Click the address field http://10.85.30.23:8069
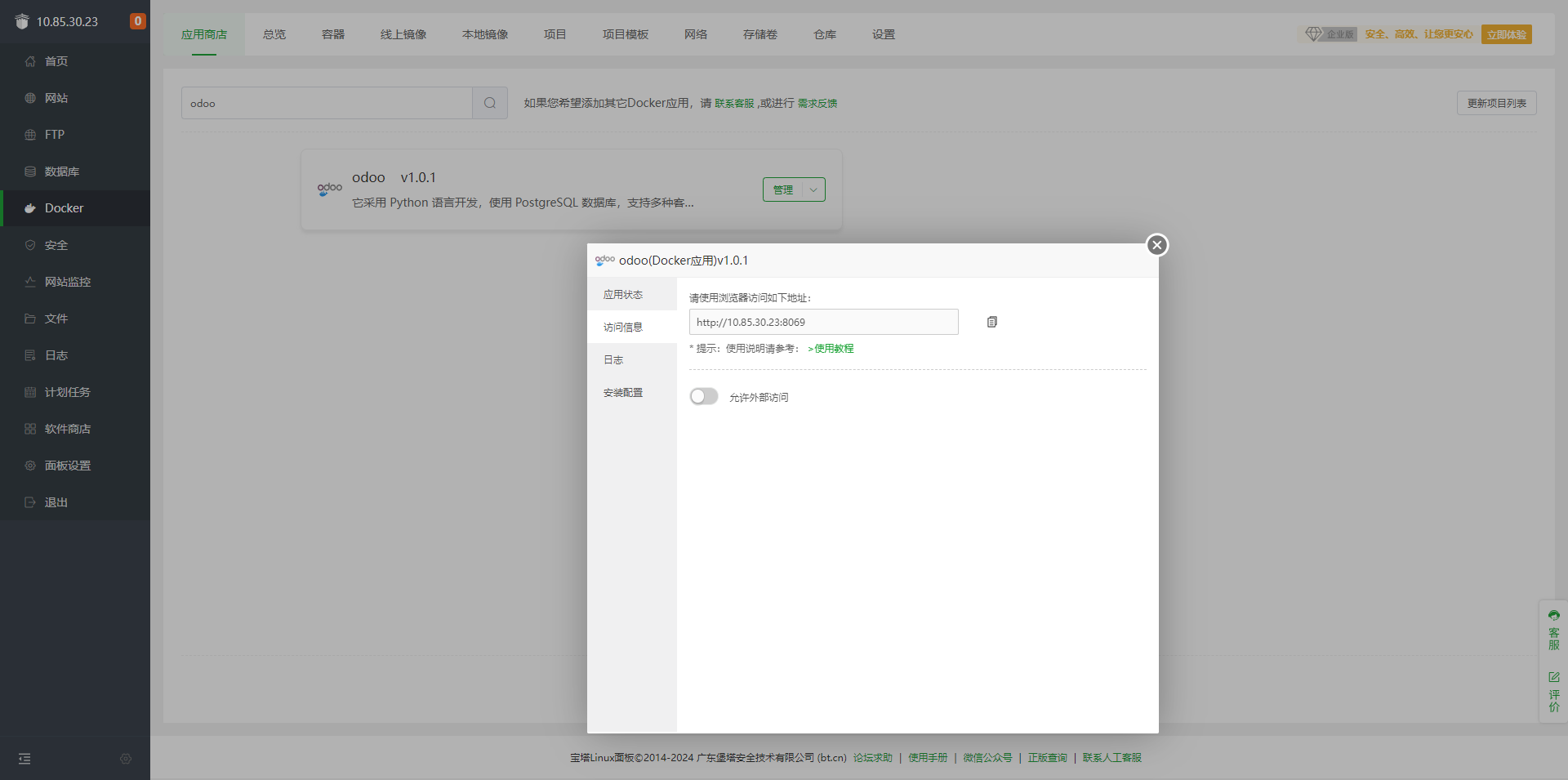1568x780 pixels. click(824, 322)
